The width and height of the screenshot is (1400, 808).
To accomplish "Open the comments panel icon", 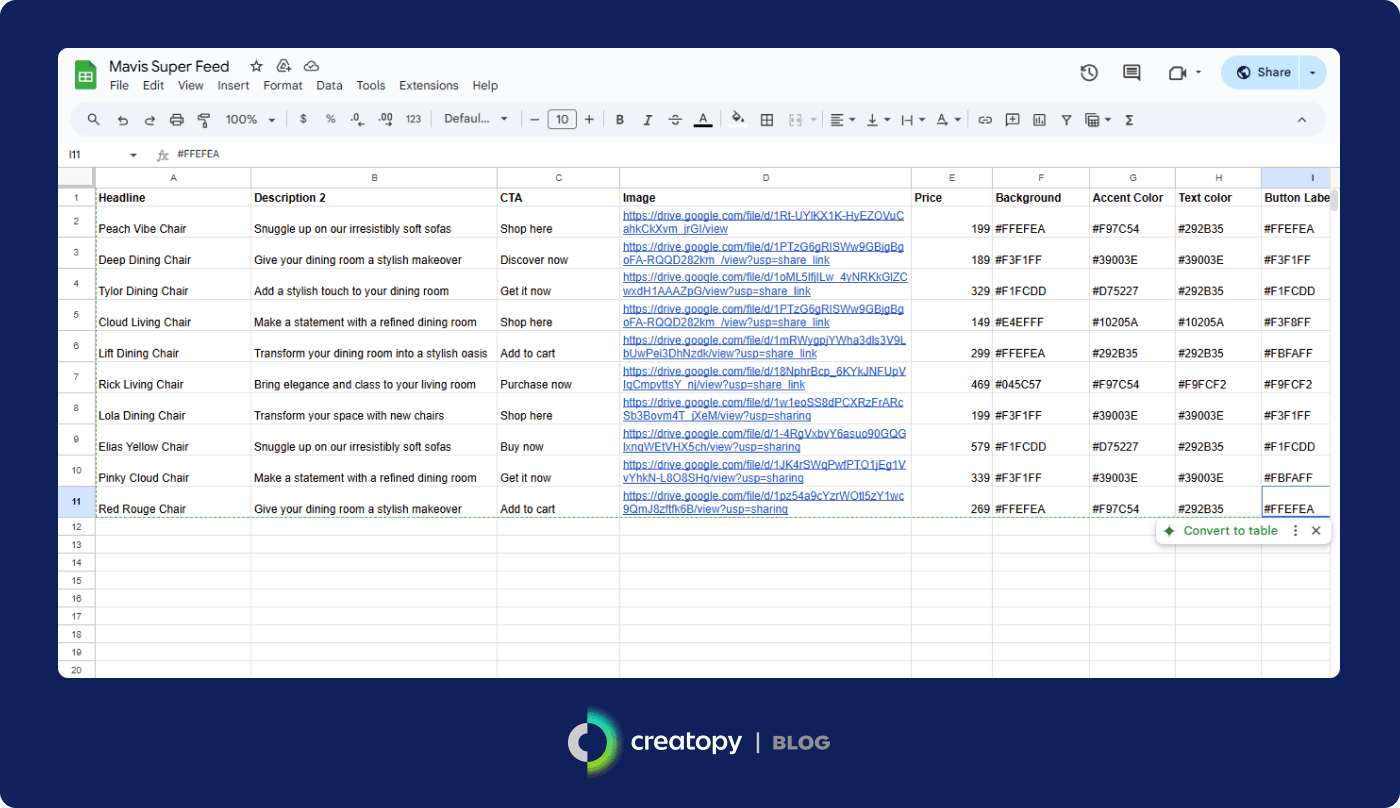I will [1132, 72].
